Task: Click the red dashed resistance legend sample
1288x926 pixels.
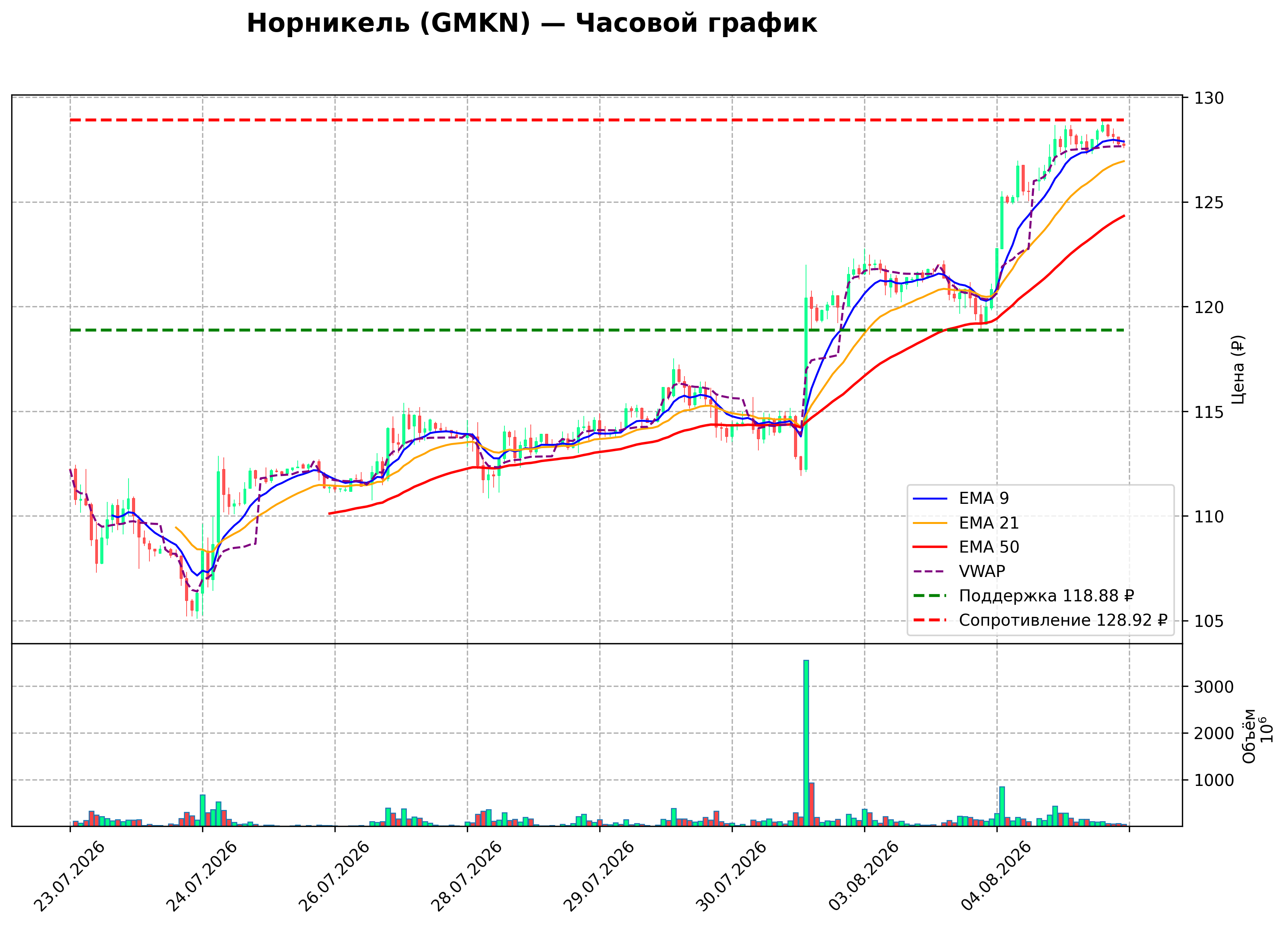Action: pyautogui.click(x=930, y=621)
